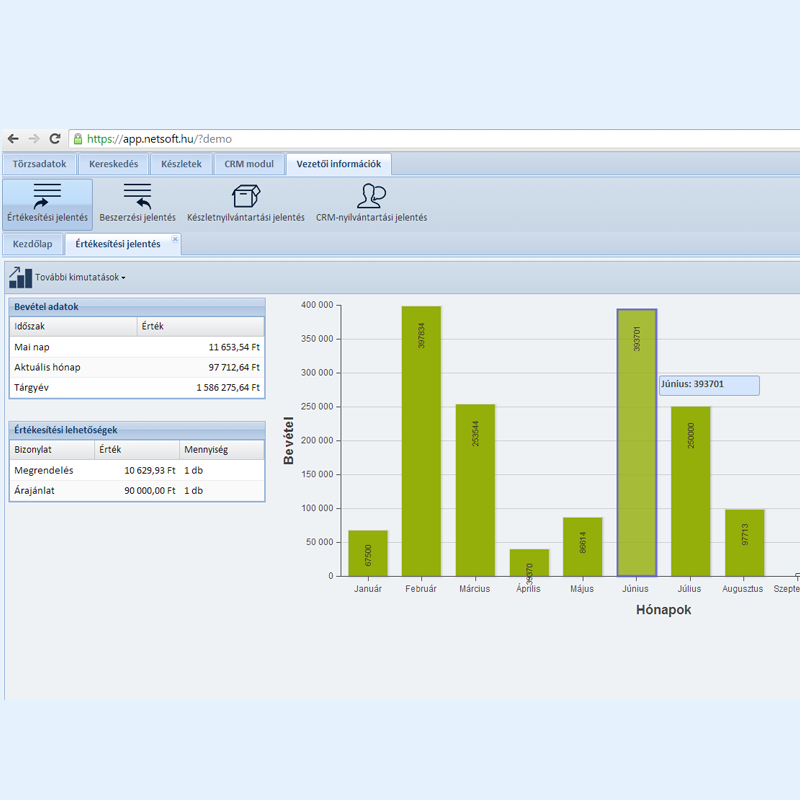Switch to Kereskedés tab
This screenshot has height=800, width=800.
113,164
